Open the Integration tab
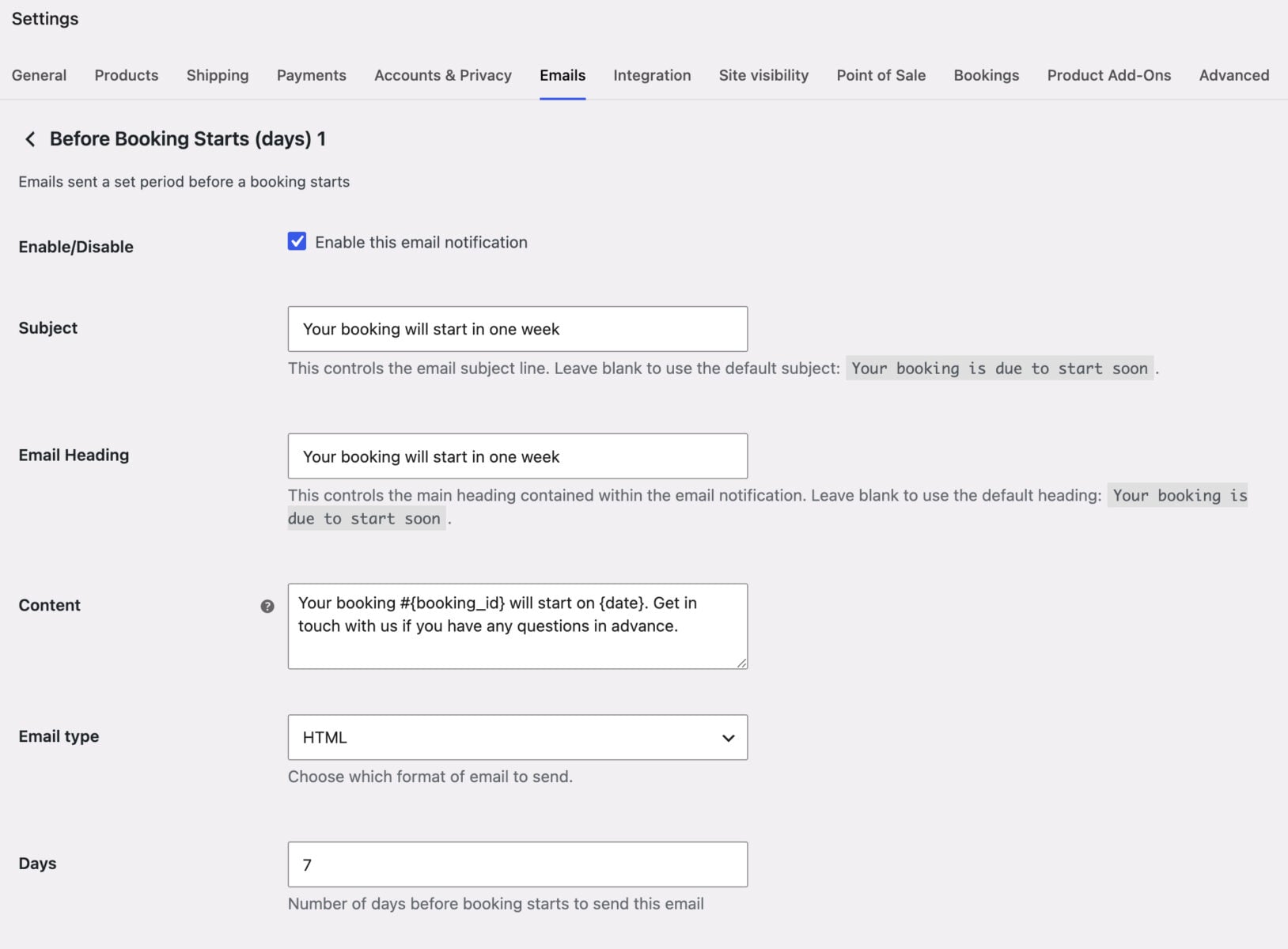Screen dimensions: 1288x949 652,75
